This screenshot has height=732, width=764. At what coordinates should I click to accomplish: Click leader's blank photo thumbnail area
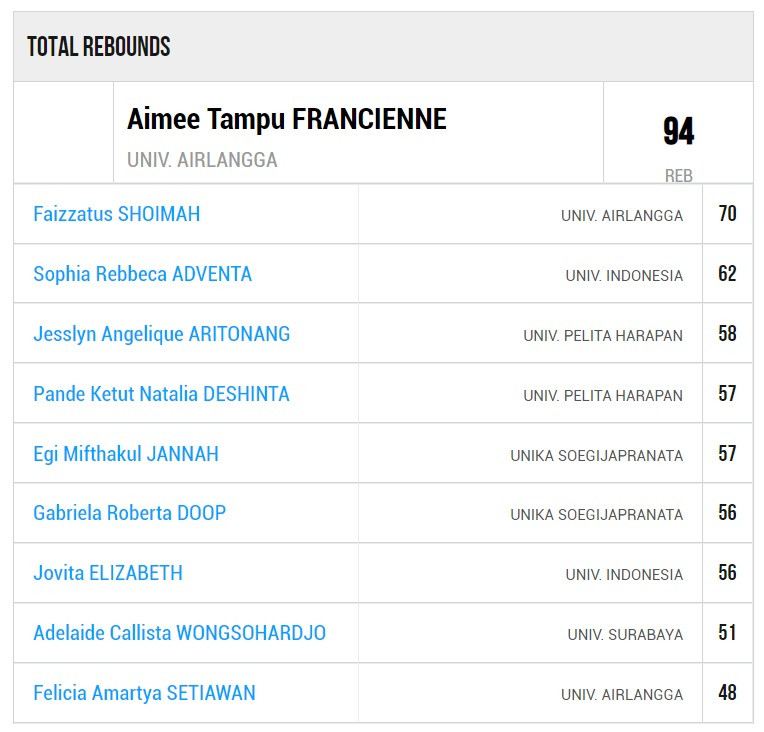coord(63,132)
